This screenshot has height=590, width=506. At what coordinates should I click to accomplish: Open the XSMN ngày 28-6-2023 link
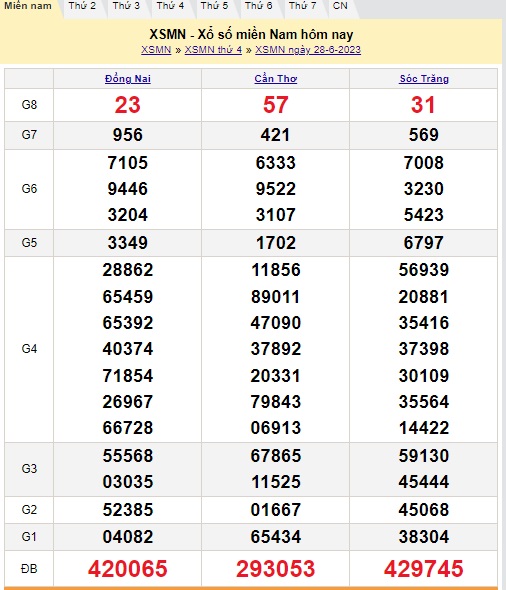pos(308,50)
